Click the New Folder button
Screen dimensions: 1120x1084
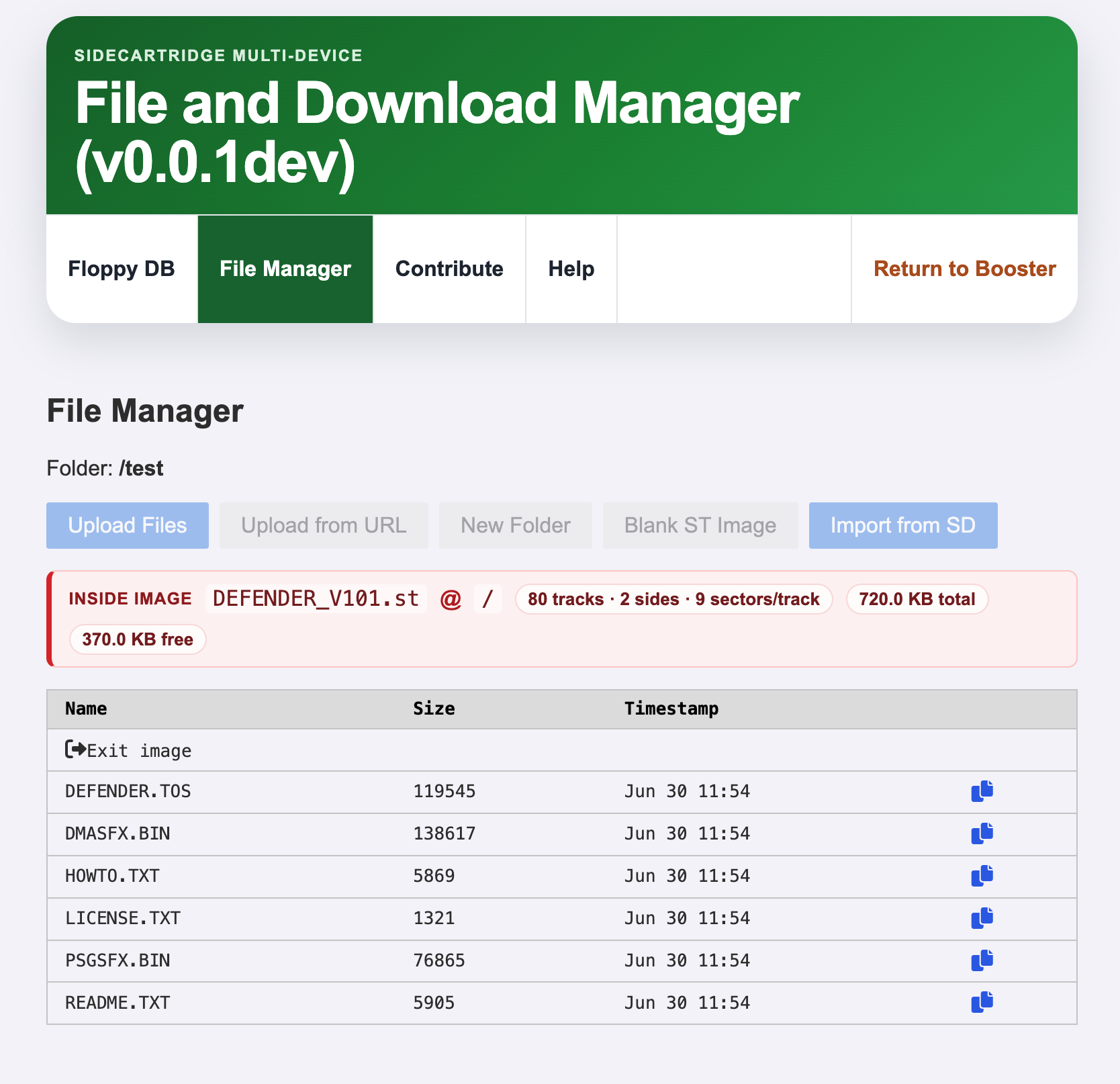pos(515,525)
